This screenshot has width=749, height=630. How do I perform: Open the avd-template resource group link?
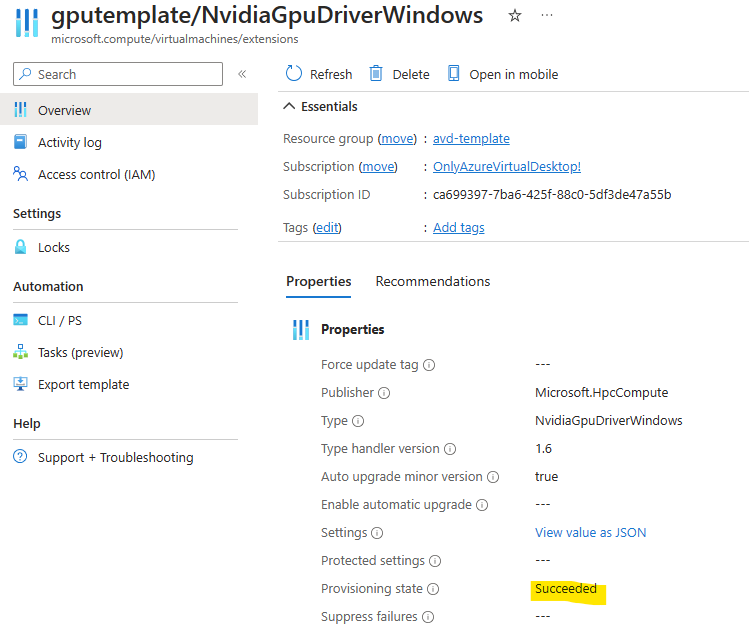(471, 139)
